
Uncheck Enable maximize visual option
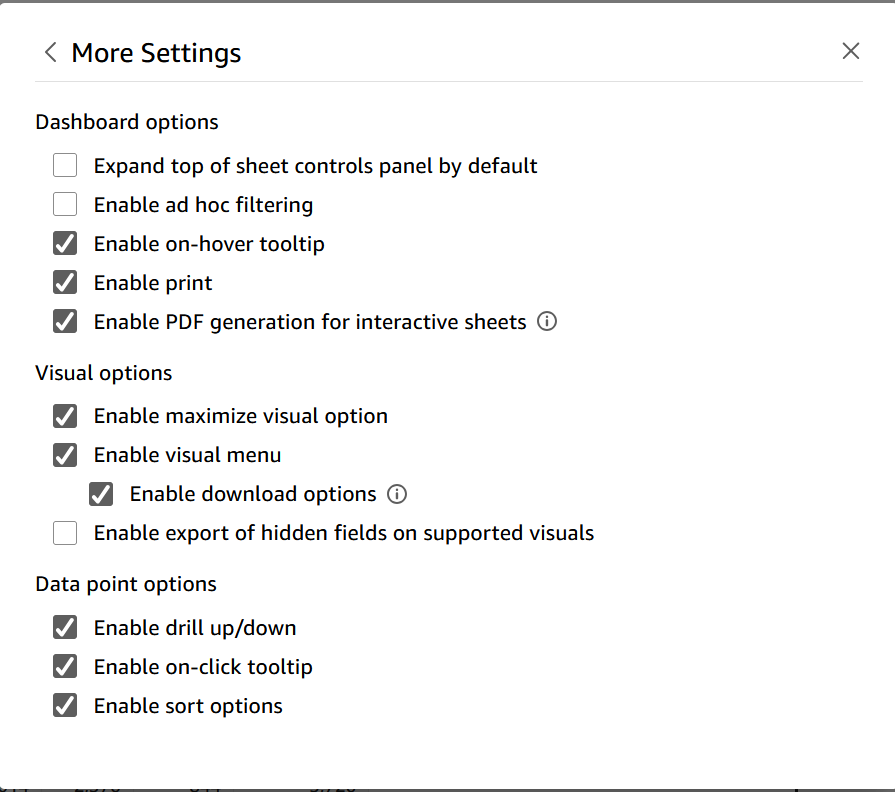[65, 416]
